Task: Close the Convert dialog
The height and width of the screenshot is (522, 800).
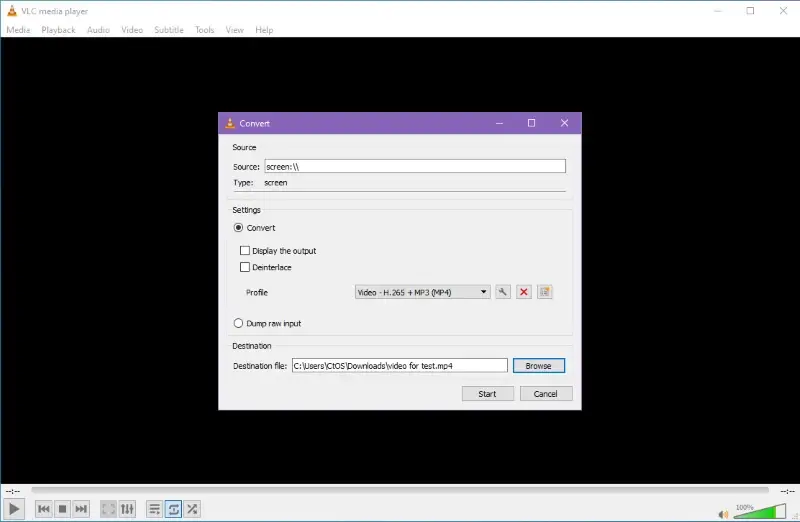Action: click(564, 123)
